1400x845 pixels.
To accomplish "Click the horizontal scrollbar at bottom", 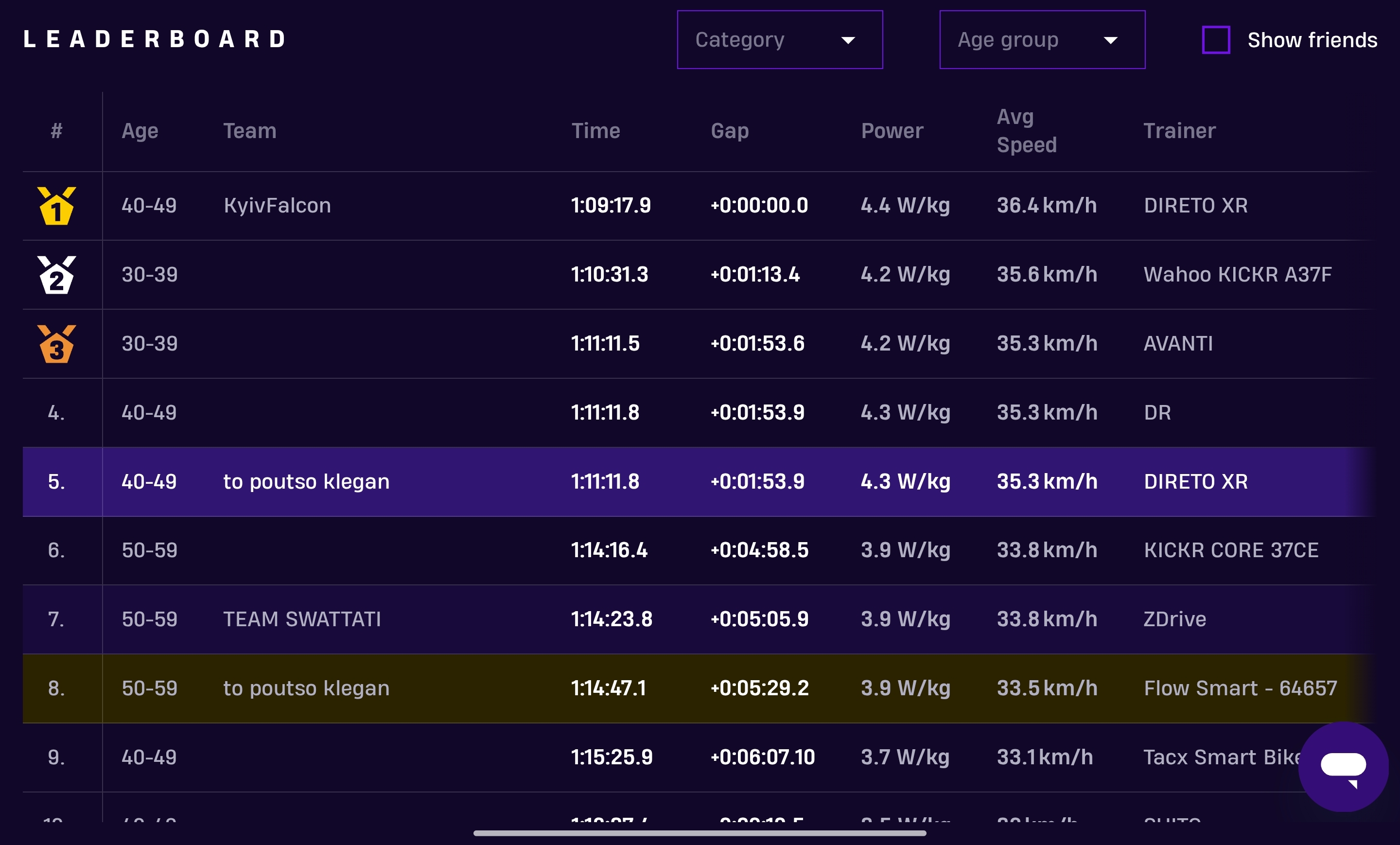I will coord(700,833).
